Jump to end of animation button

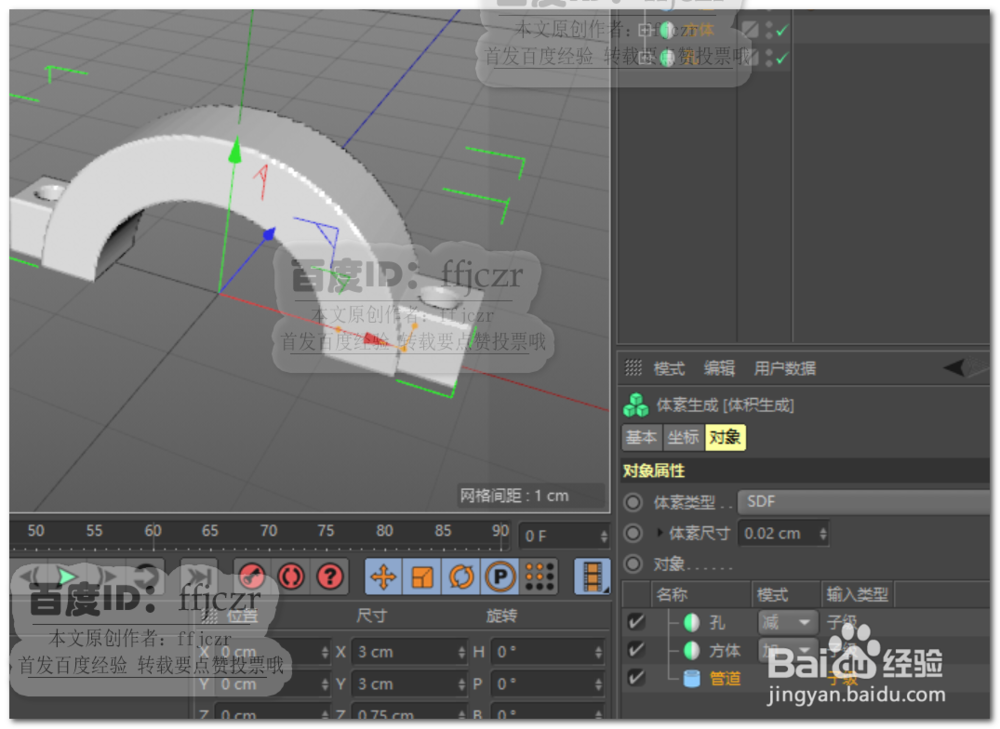click(199, 577)
